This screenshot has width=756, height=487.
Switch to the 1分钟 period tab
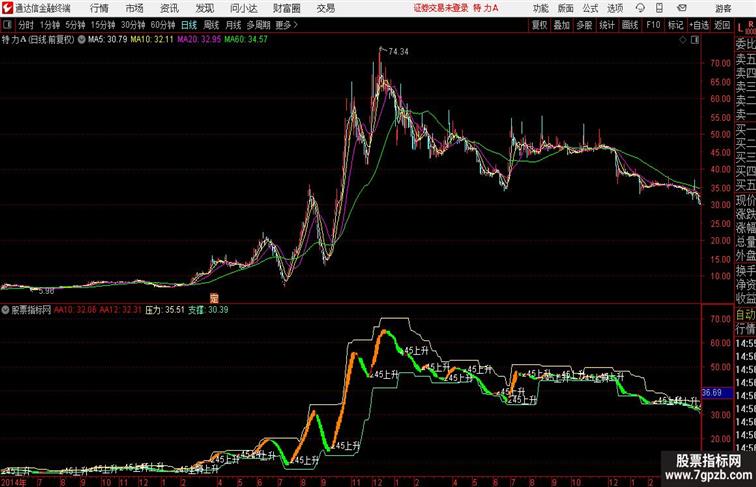(x=50, y=25)
